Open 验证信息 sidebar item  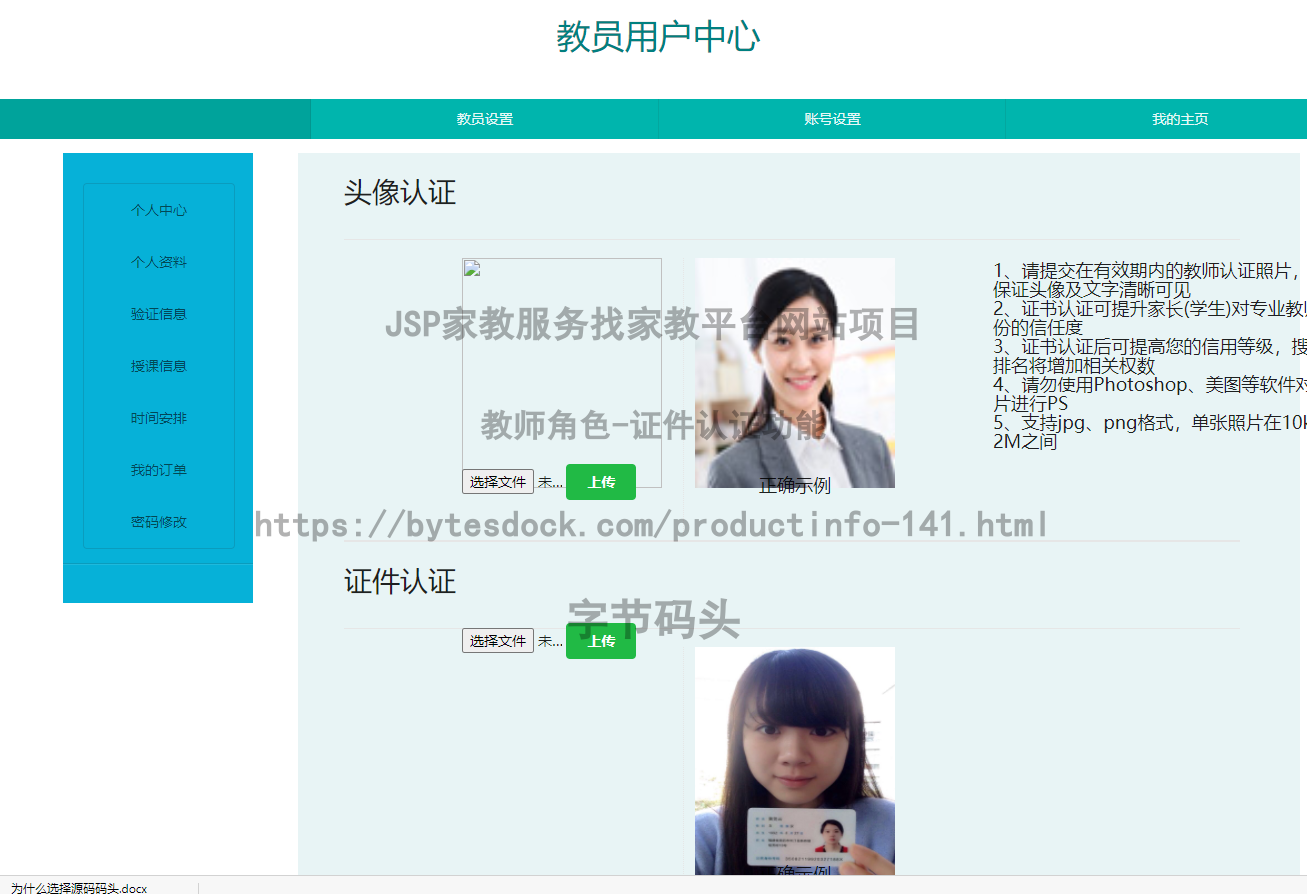point(159,314)
